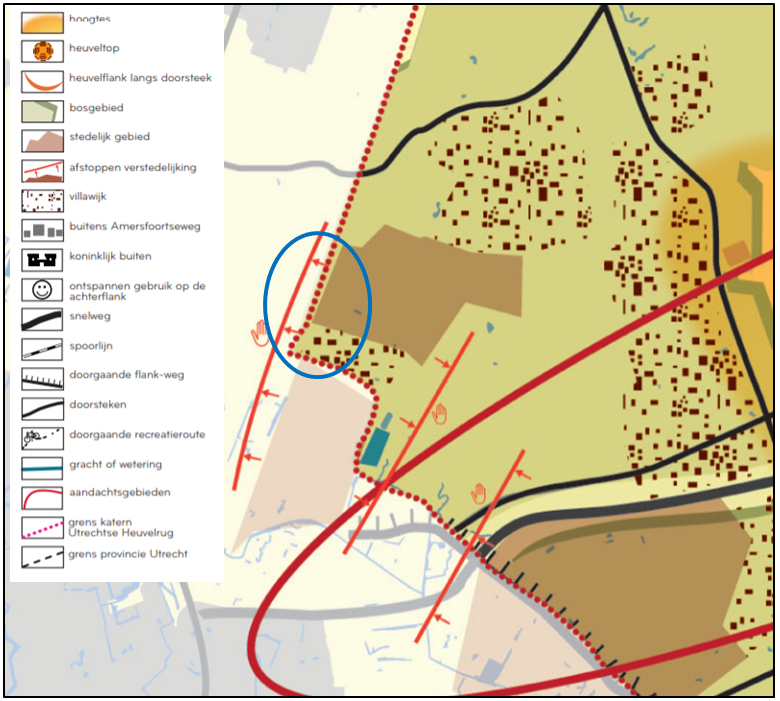Click the 'buitens Amersfoortseweg' legend label

click(135, 226)
